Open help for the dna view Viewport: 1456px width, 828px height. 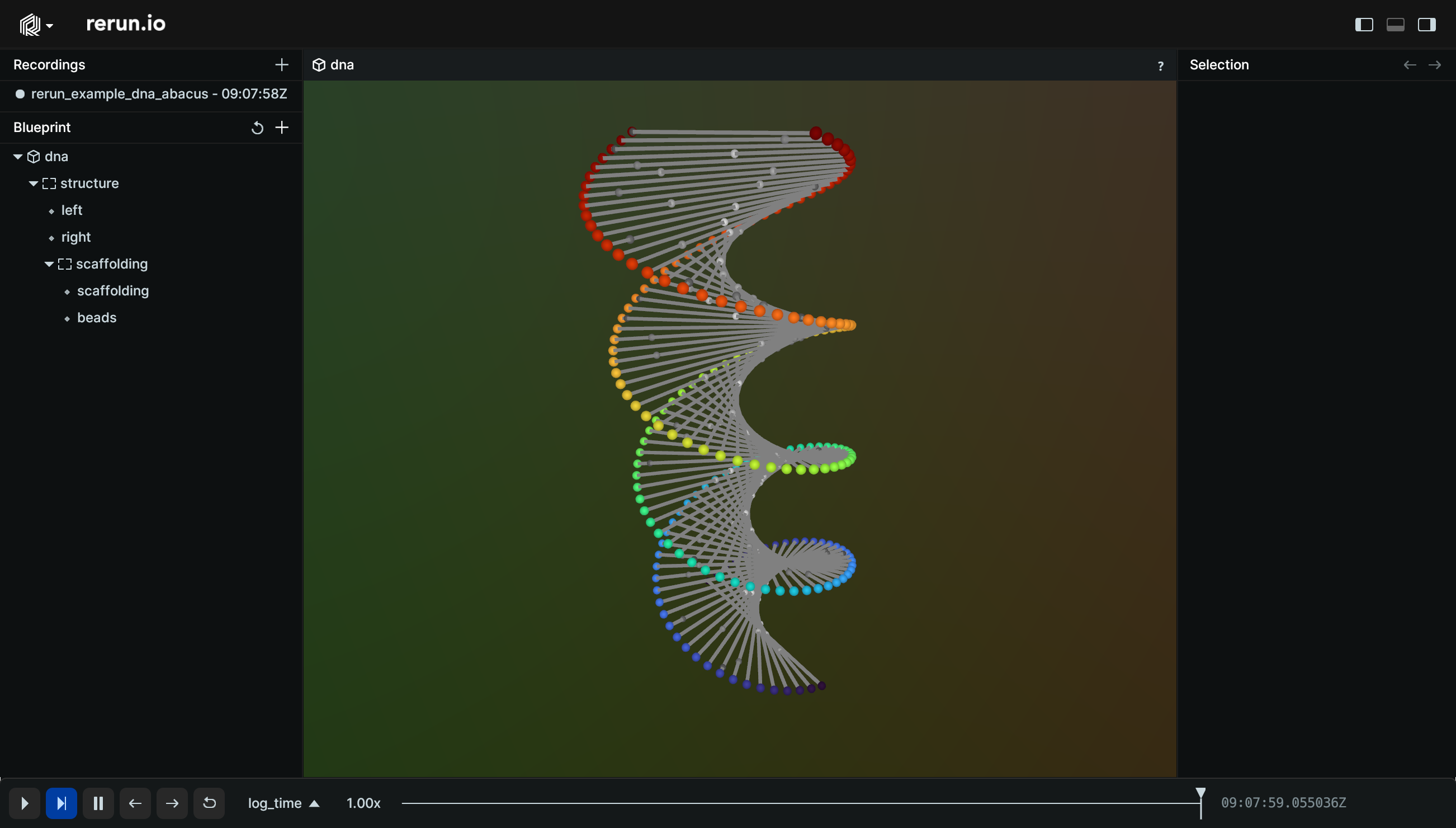(1160, 66)
